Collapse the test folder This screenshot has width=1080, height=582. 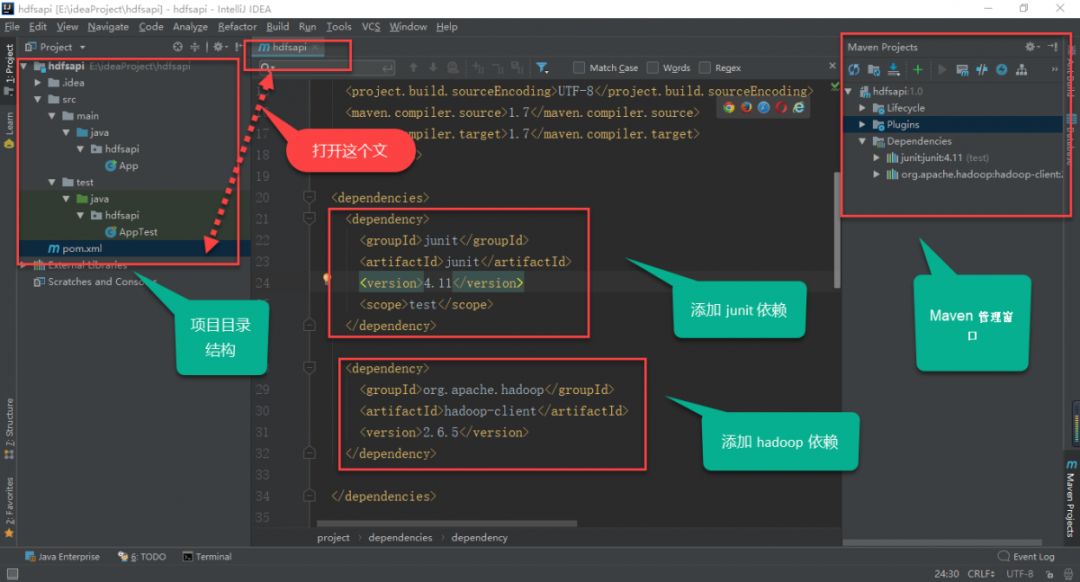click(52, 182)
